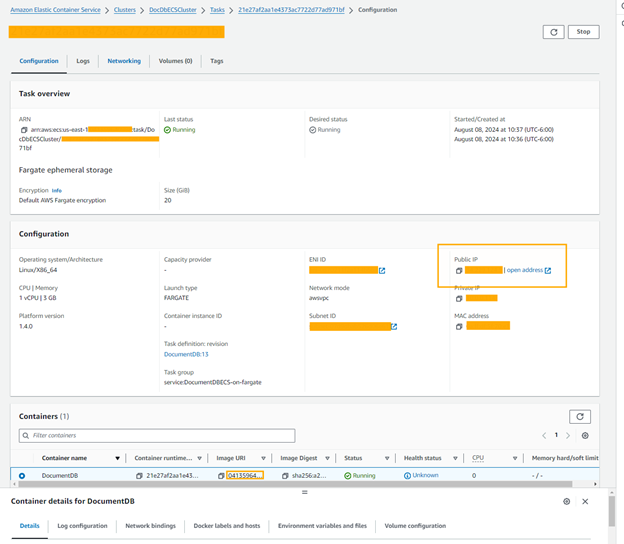
Task: Click the Filter containers search field
Action: (x=157, y=435)
